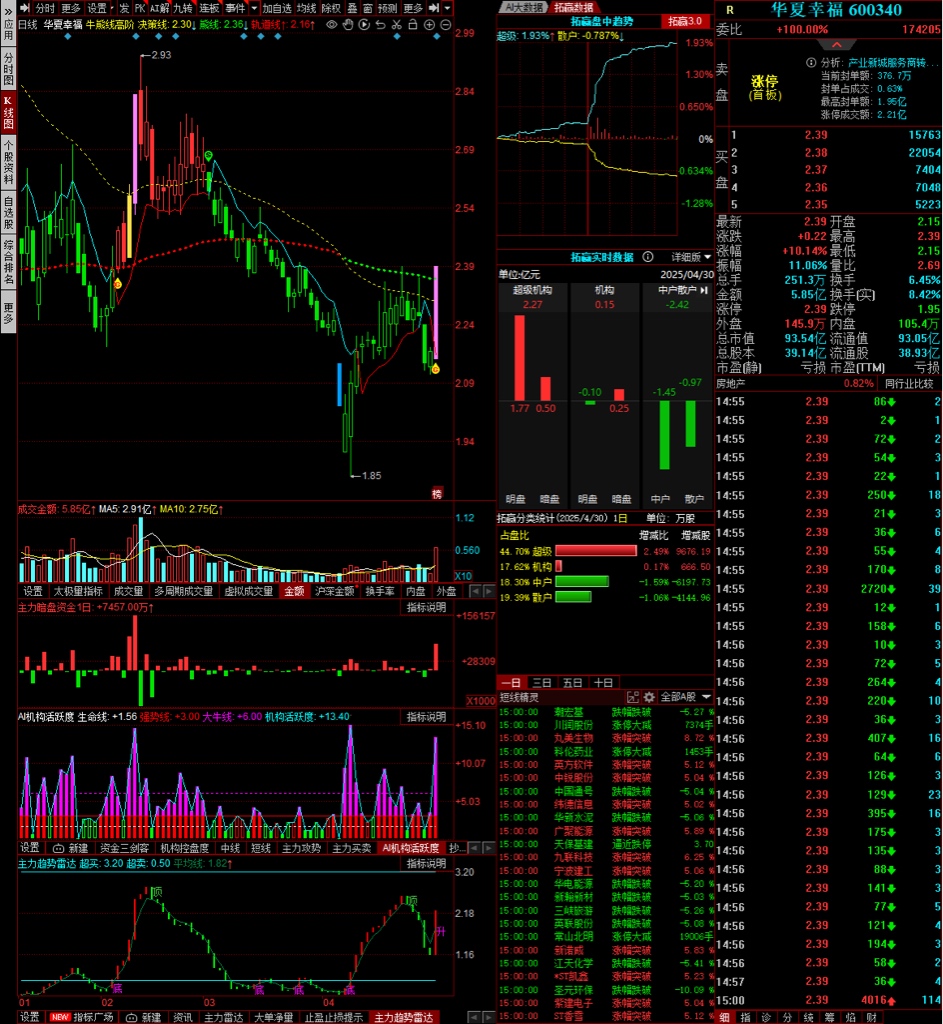Click the 除权 toolbar button
The height and width of the screenshot is (1024, 943).
(x=331, y=8)
